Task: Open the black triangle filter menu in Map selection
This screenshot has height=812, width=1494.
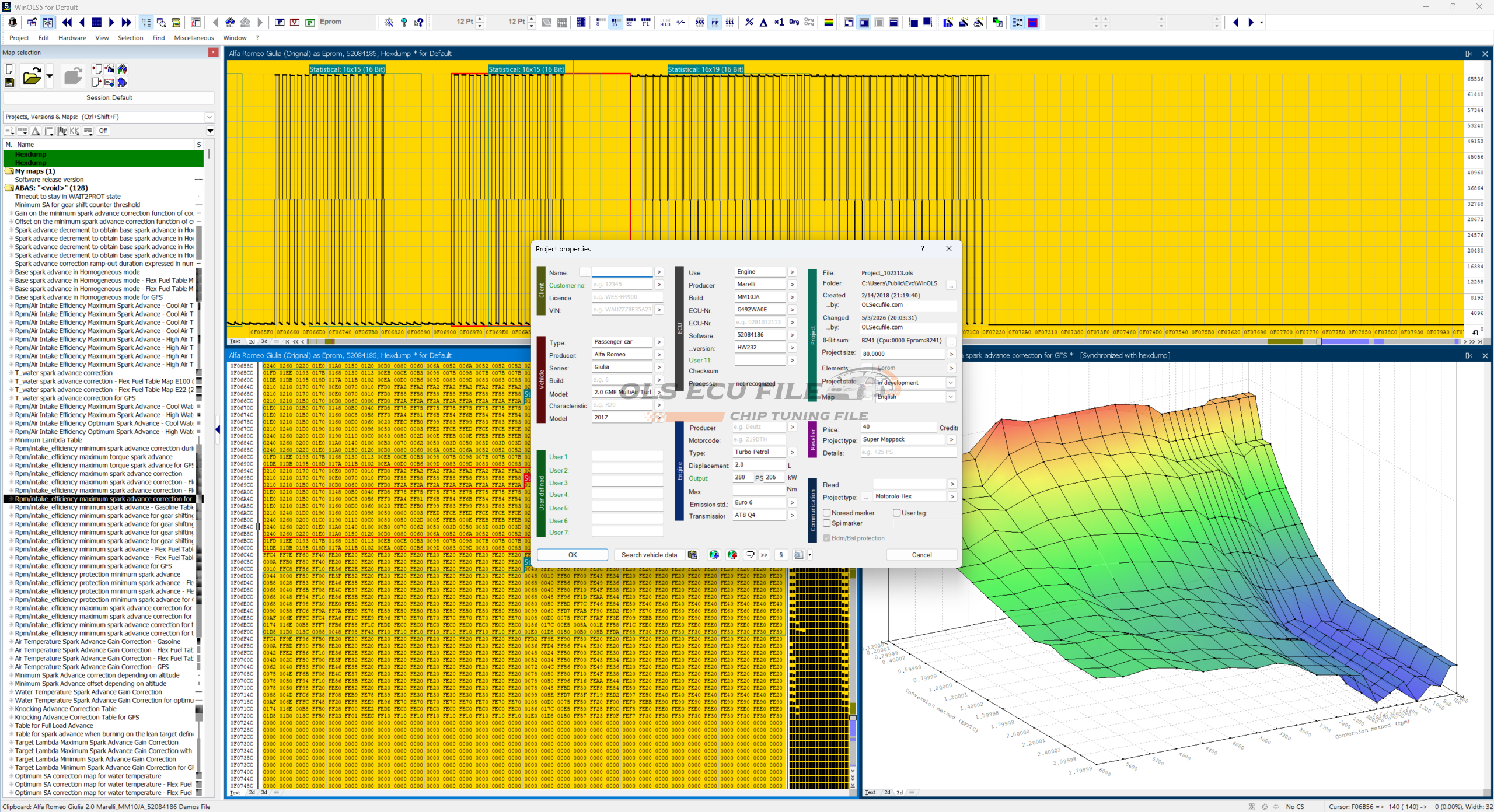Action: coord(210,131)
